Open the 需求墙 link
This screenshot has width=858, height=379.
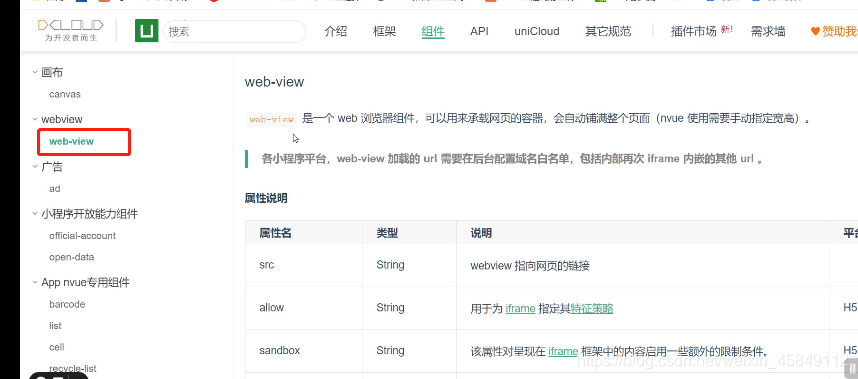click(x=768, y=31)
